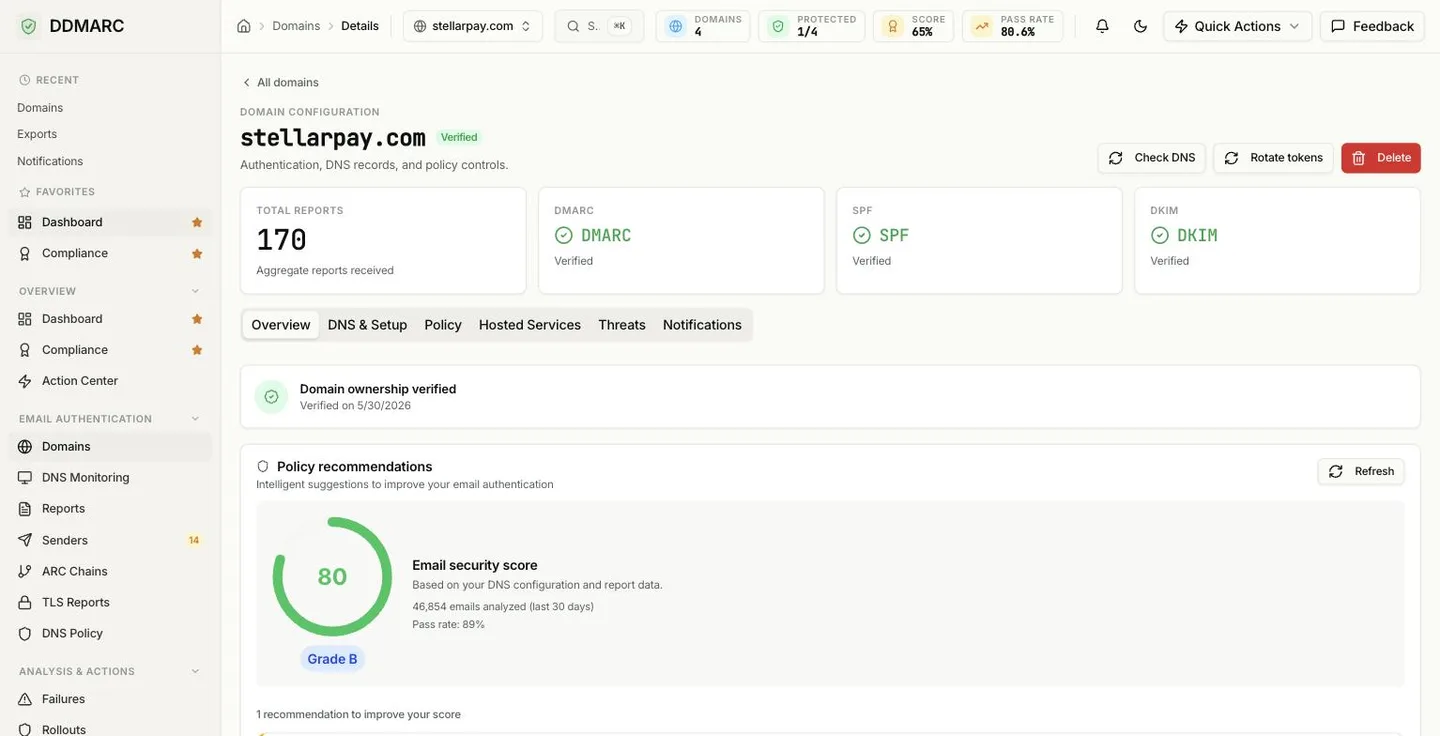Image resolution: width=1440 pixels, height=736 pixels.
Task: Collapse the Overview sidebar section
Action: click(x=195, y=291)
